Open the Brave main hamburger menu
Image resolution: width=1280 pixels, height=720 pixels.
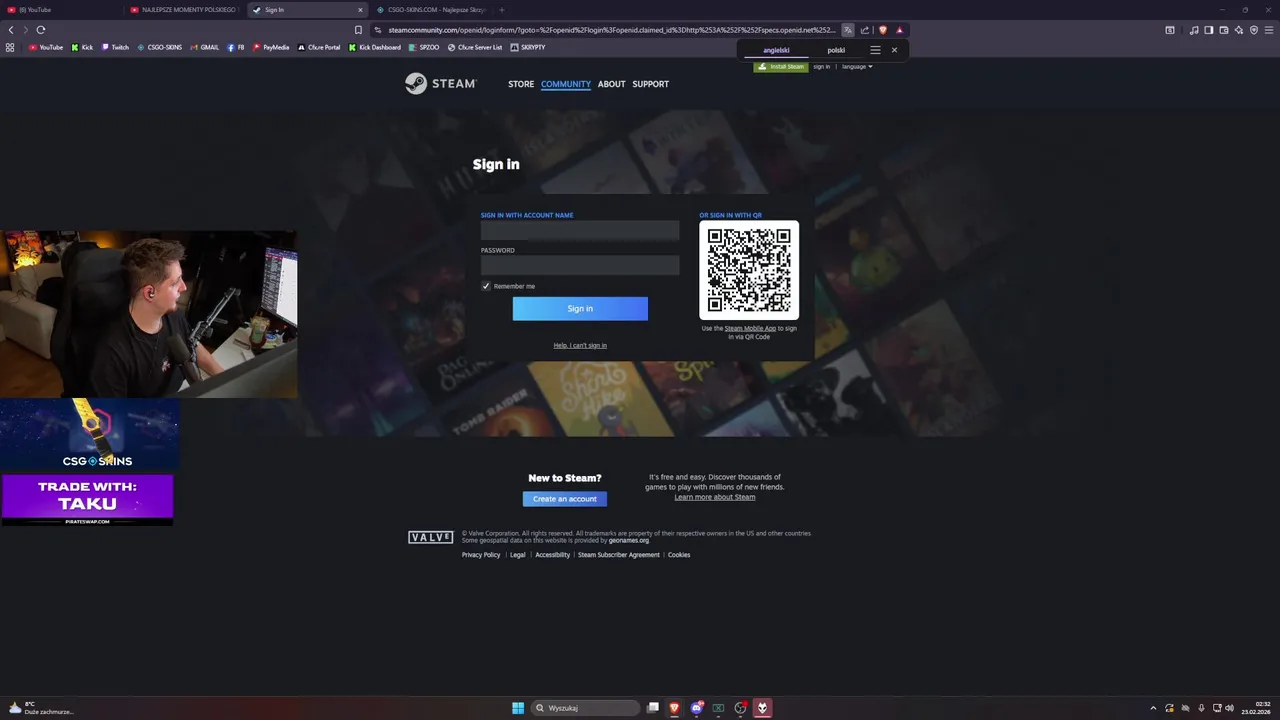point(1269,30)
